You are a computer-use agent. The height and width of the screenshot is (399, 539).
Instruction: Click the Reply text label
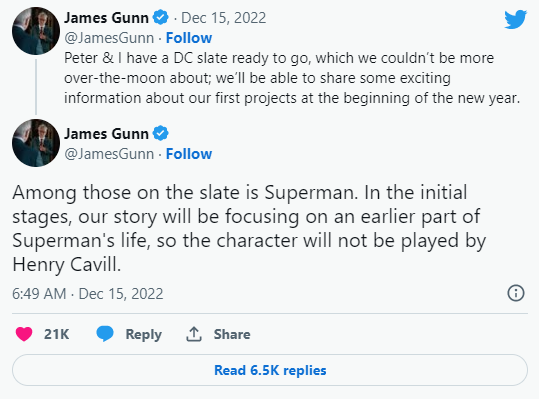tap(143, 334)
